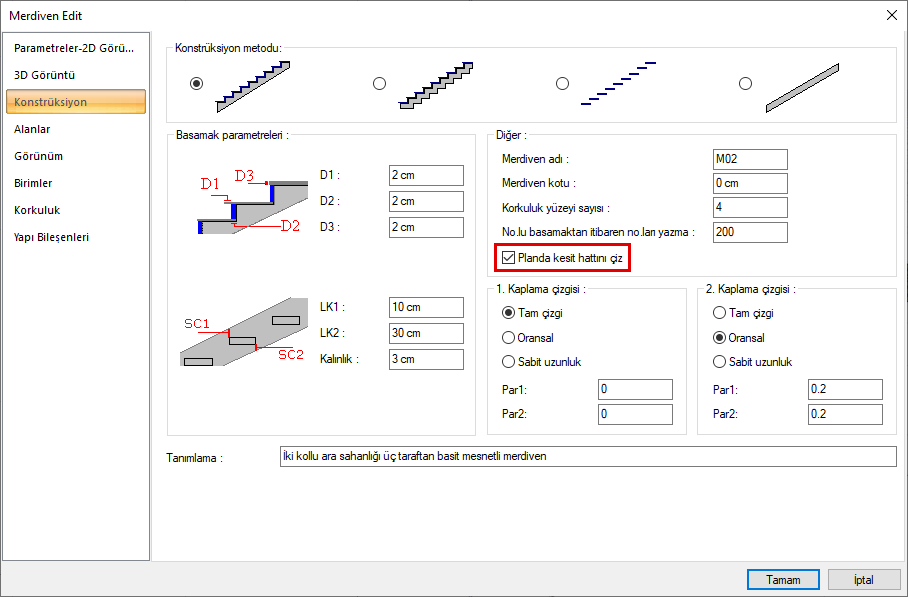Close the Merdiven Edit dialog
Screen dimensions: 908x597
892,16
